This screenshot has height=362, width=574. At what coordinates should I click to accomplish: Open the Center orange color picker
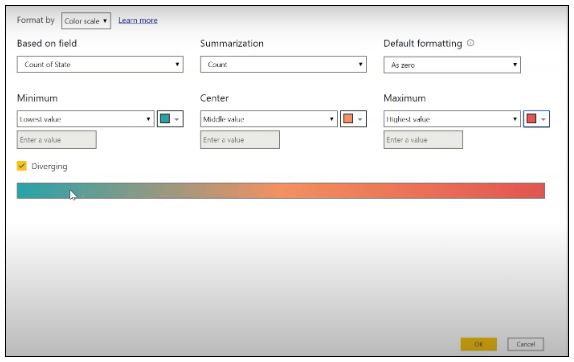353,119
